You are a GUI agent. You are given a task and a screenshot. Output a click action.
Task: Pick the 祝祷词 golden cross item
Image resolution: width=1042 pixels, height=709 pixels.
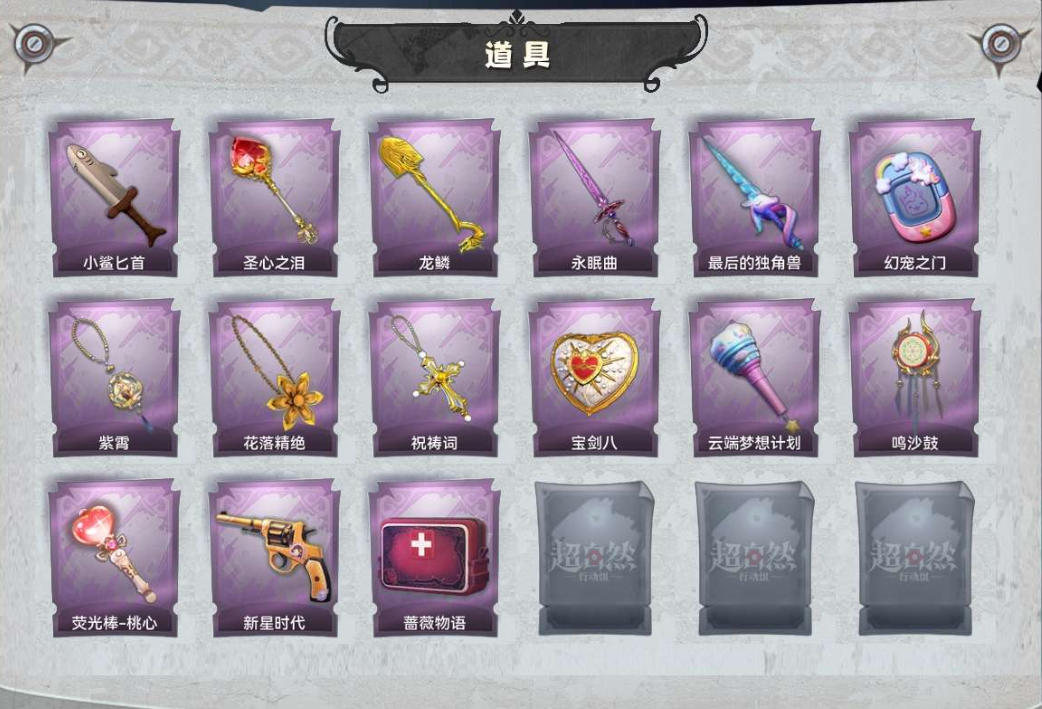tap(434, 377)
